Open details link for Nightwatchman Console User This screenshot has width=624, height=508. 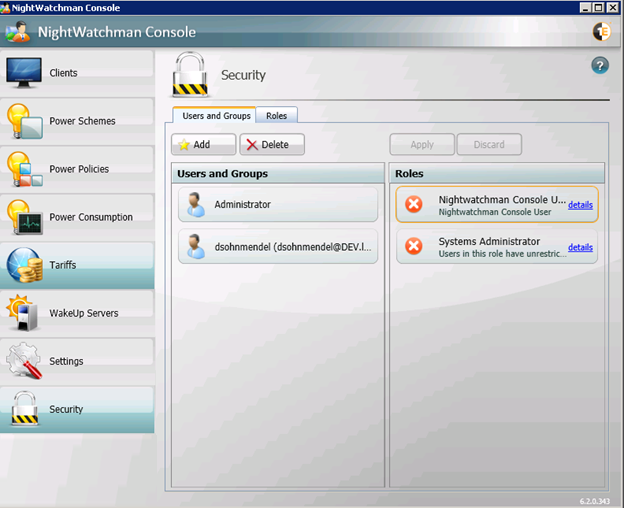(580, 205)
